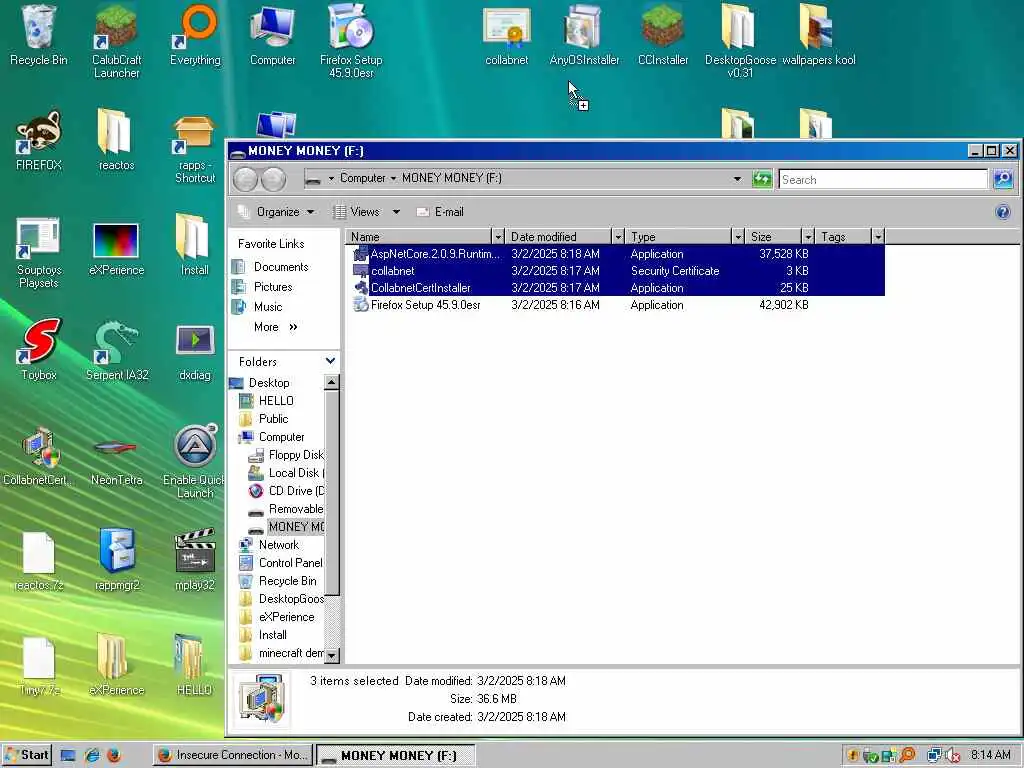Open the Date modified column filter dropdown
Viewport: 1024px width, 768px height.
[x=618, y=236]
